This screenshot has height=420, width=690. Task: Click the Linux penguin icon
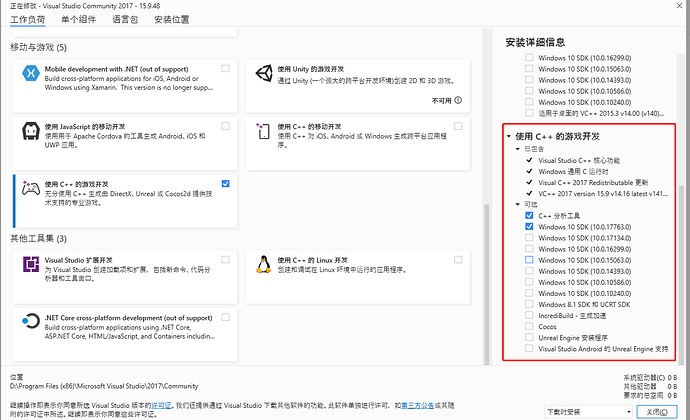[x=264, y=264]
